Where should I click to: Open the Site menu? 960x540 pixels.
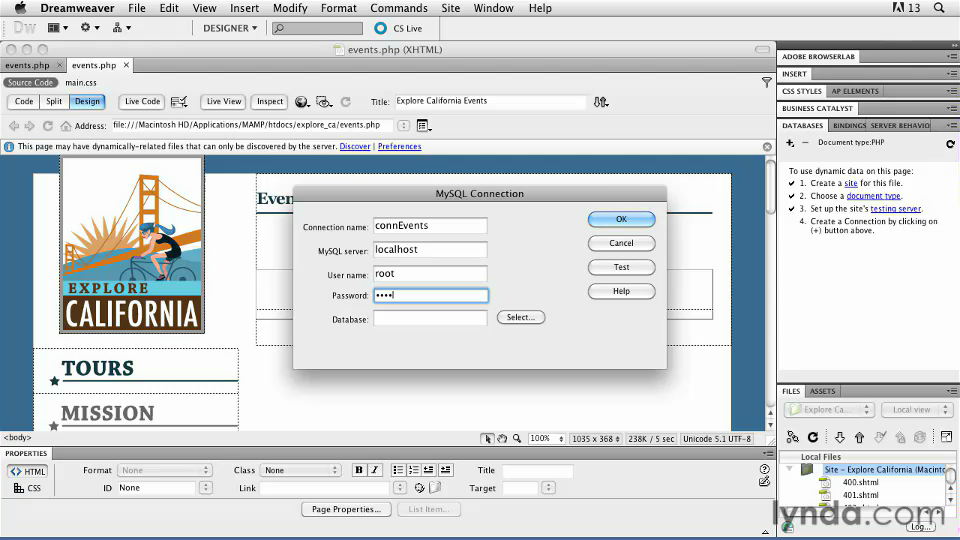pyautogui.click(x=451, y=8)
